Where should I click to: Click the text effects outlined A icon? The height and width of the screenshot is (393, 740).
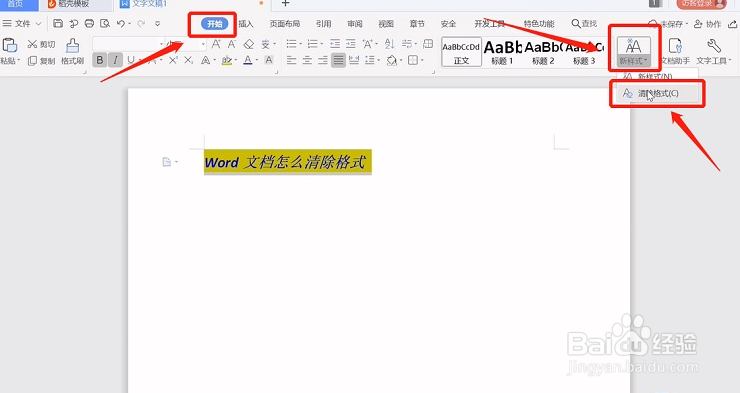pos(205,60)
